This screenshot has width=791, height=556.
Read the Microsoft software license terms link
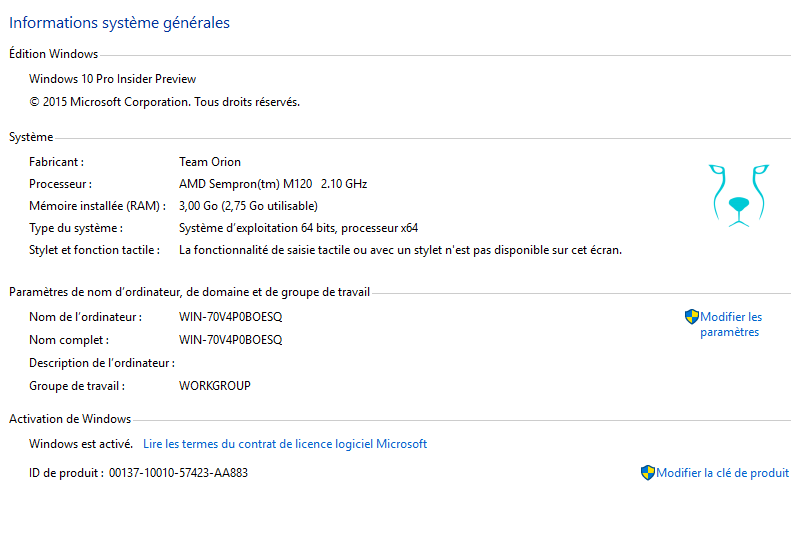click(285, 444)
